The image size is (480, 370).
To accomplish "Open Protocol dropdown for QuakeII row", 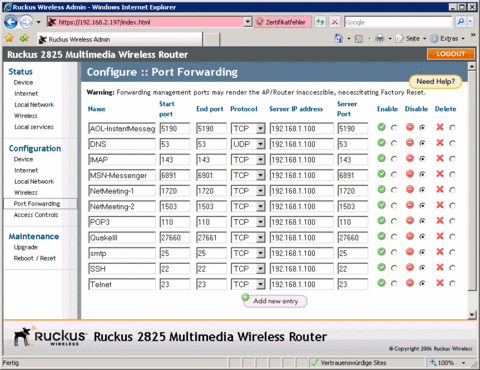I will 260,237.
